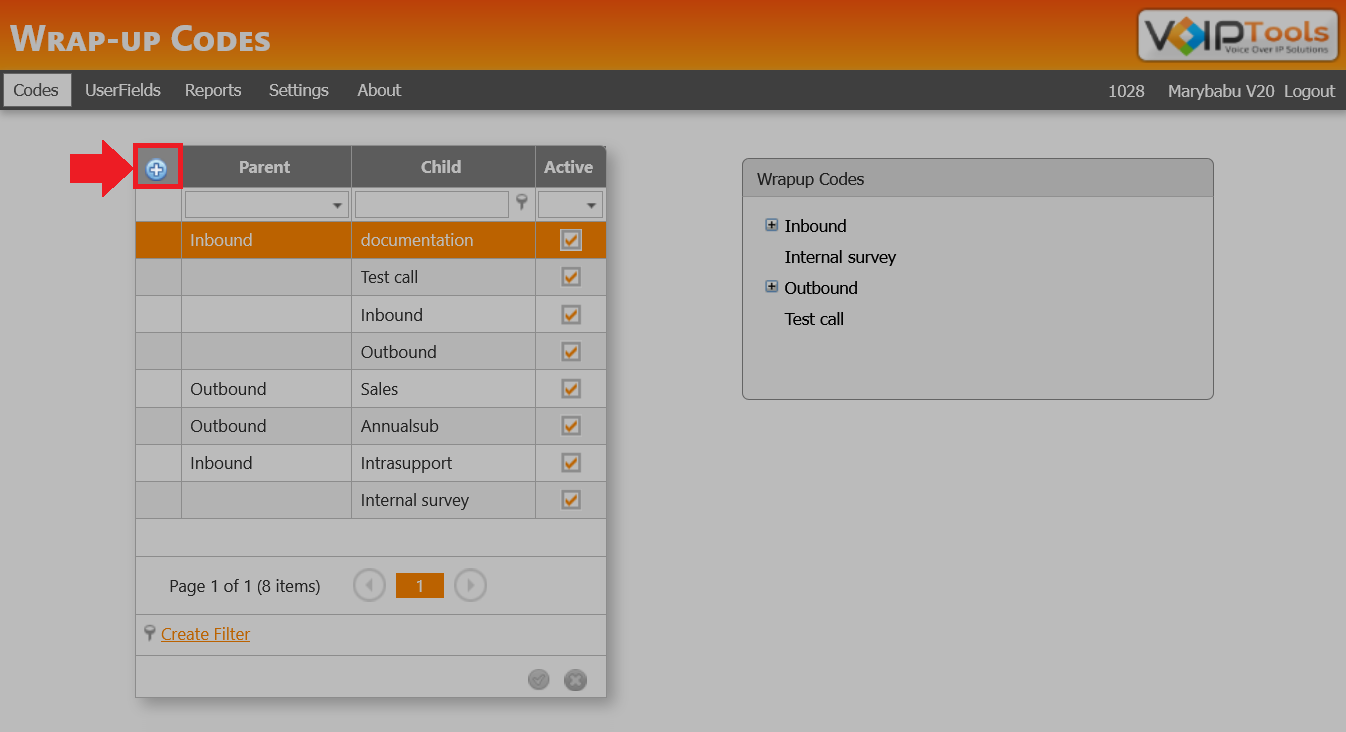Click the Create Filter link
Screen dimensions: 1346x732
[x=204, y=633]
